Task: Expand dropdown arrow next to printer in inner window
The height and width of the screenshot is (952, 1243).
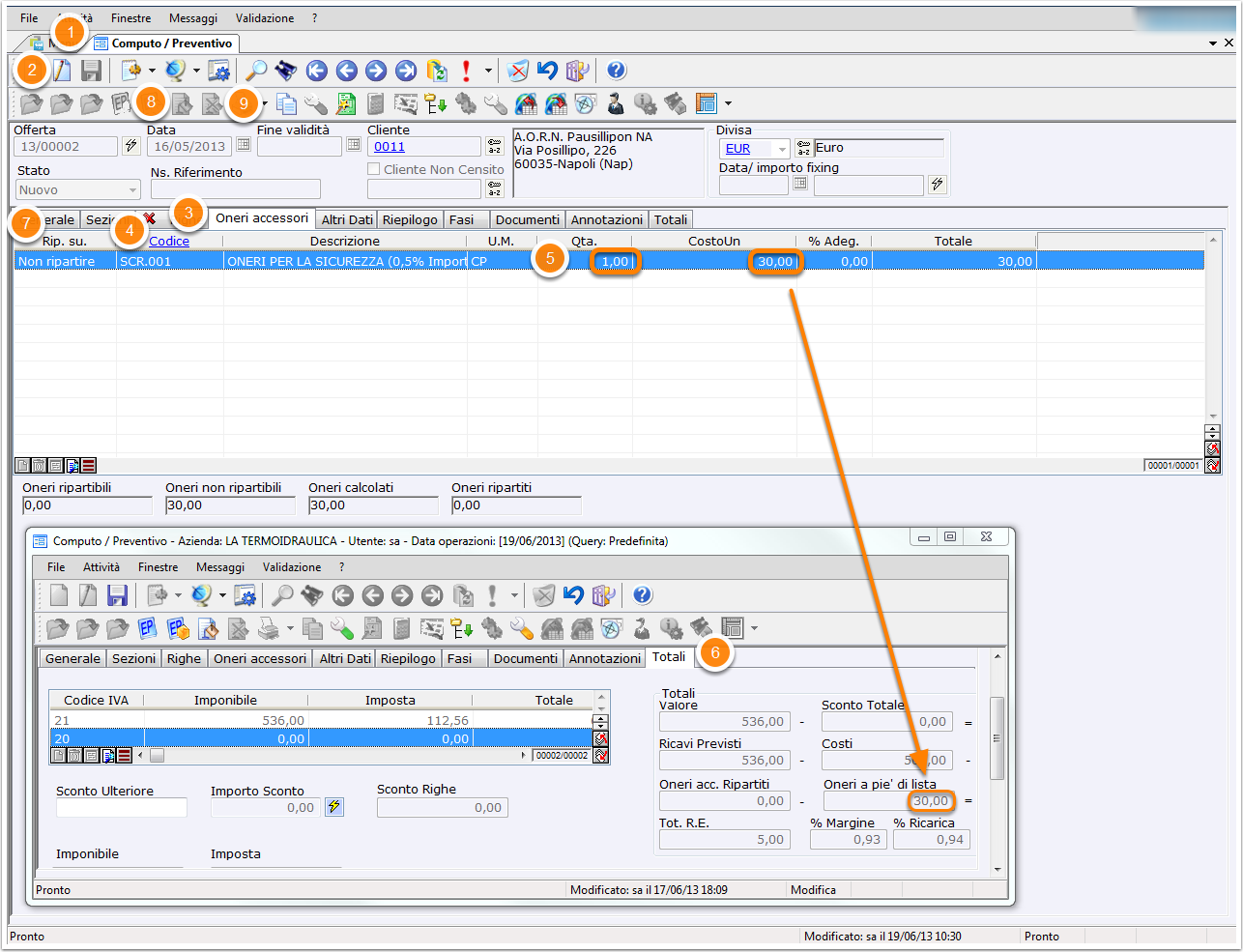Action: coord(290,629)
